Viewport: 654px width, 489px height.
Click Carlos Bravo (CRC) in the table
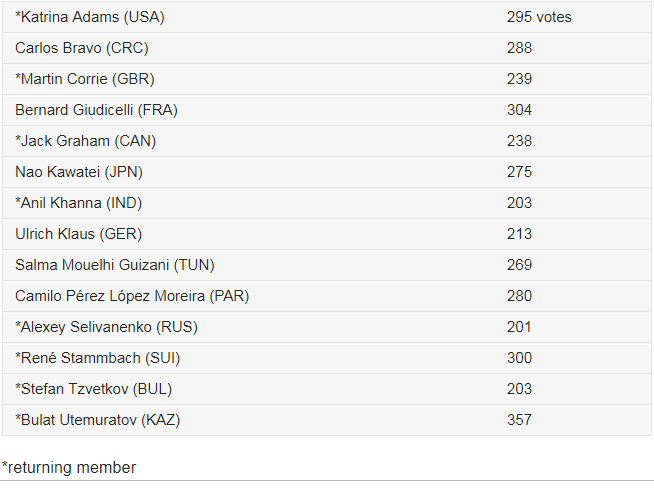click(x=82, y=48)
